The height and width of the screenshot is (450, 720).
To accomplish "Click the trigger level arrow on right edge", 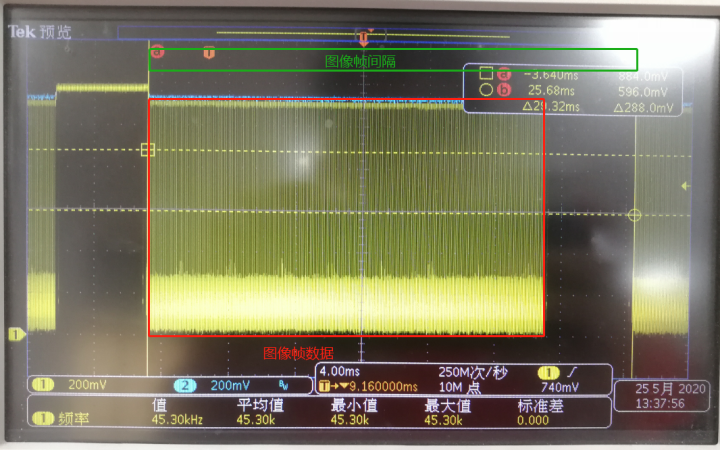I will tap(686, 186).
